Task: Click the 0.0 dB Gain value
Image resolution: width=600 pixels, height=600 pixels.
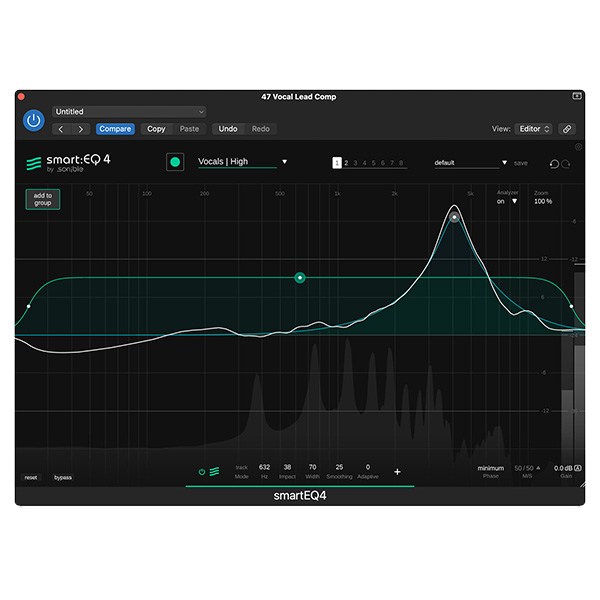Action: point(563,468)
